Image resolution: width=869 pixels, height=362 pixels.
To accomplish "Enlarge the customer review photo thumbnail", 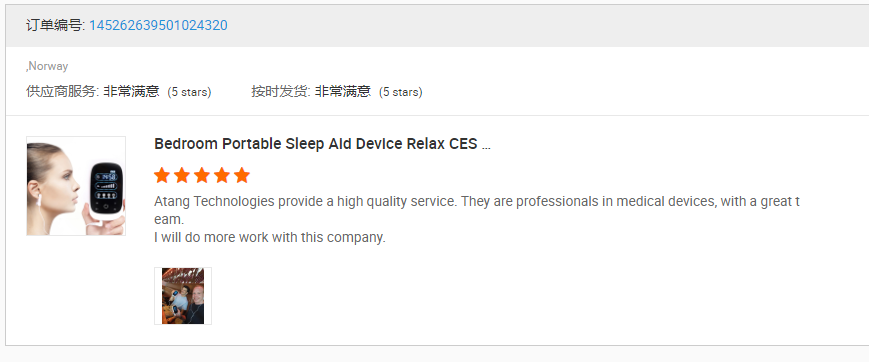I will pos(183,296).
